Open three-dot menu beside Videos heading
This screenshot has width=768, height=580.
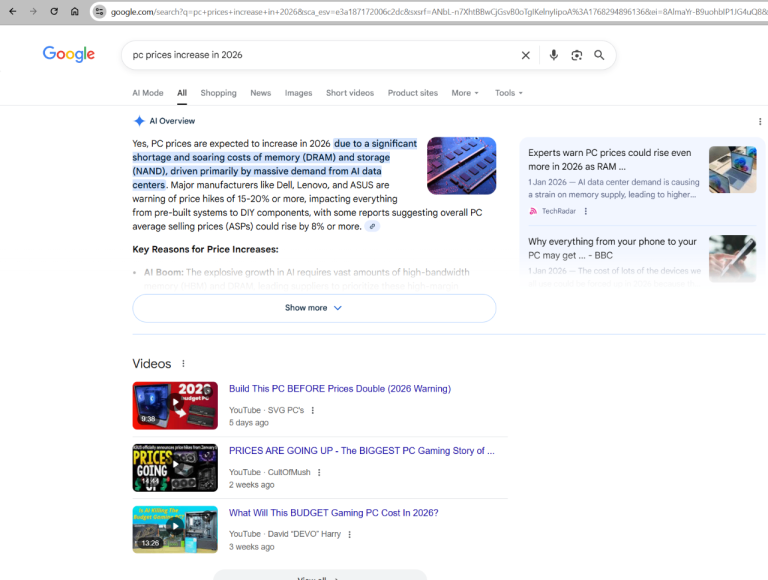(x=183, y=364)
